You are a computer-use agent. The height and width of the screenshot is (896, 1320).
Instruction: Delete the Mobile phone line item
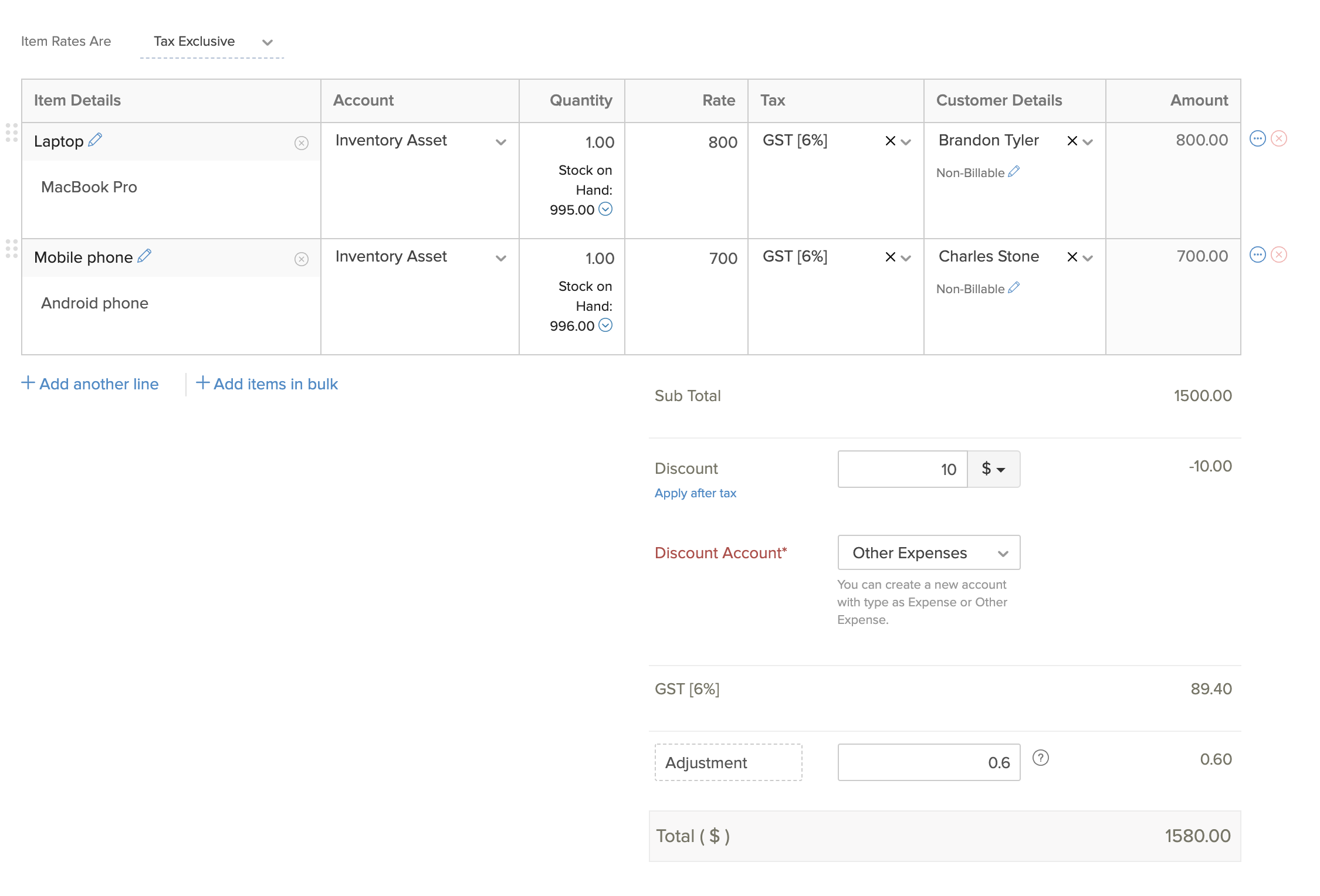1279,255
